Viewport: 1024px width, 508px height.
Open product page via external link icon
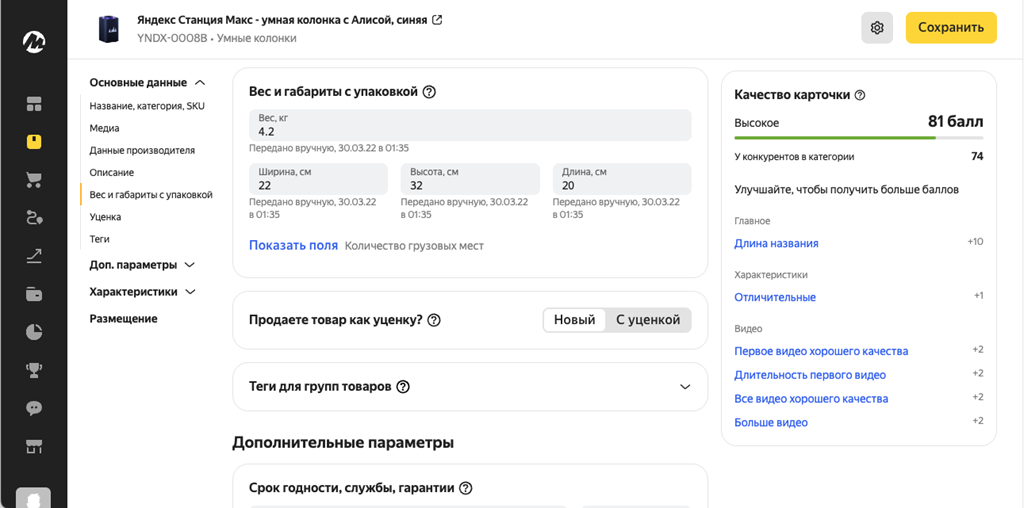point(437,20)
